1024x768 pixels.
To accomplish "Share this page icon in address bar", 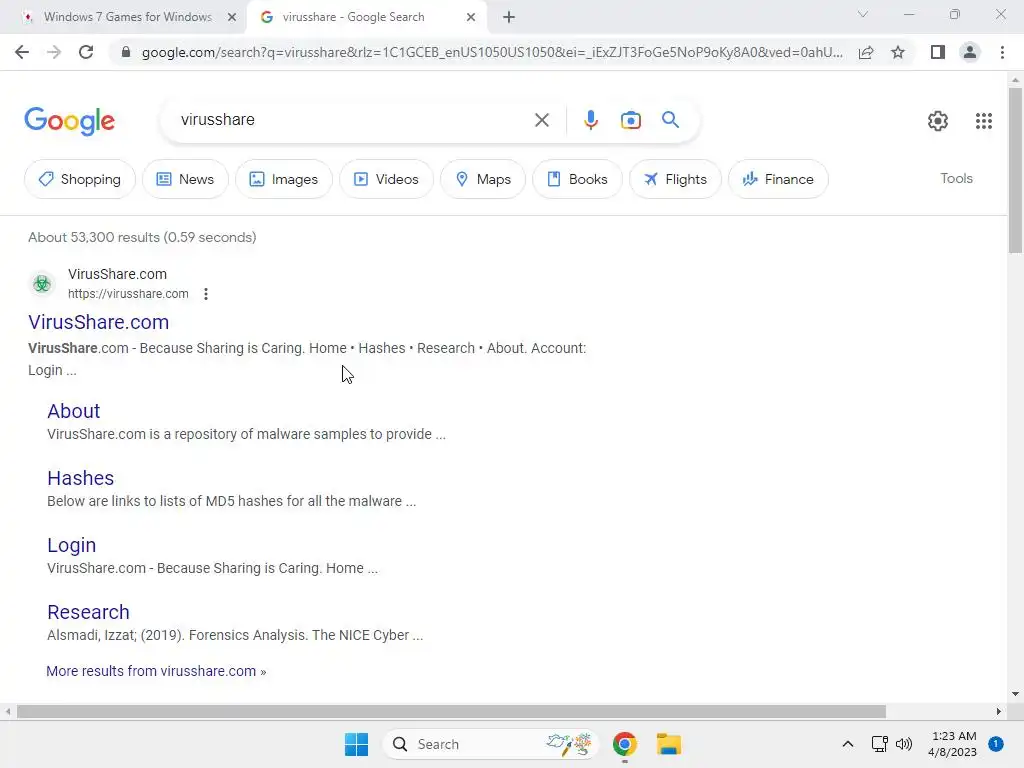I will click(866, 52).
